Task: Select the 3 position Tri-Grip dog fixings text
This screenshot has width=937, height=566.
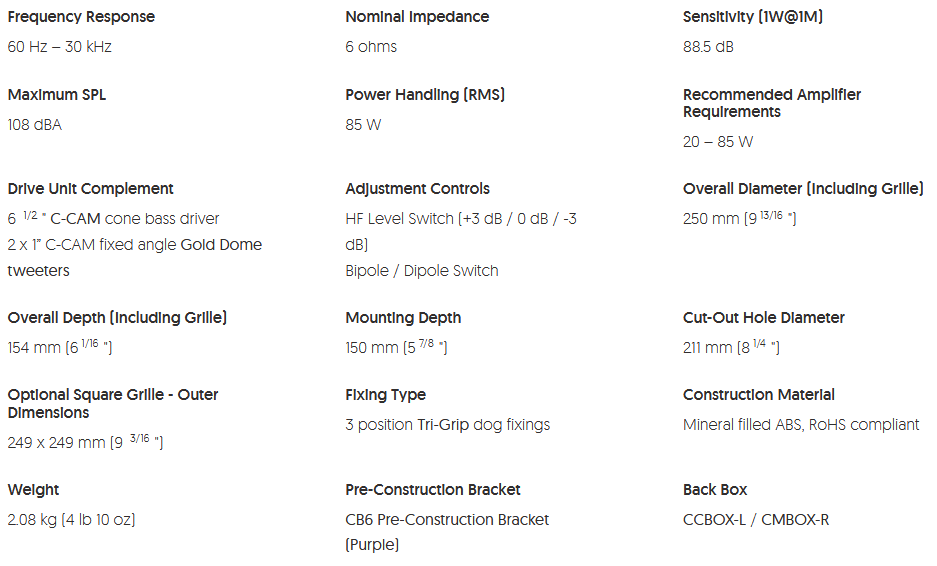Action: tap(448, 425)
